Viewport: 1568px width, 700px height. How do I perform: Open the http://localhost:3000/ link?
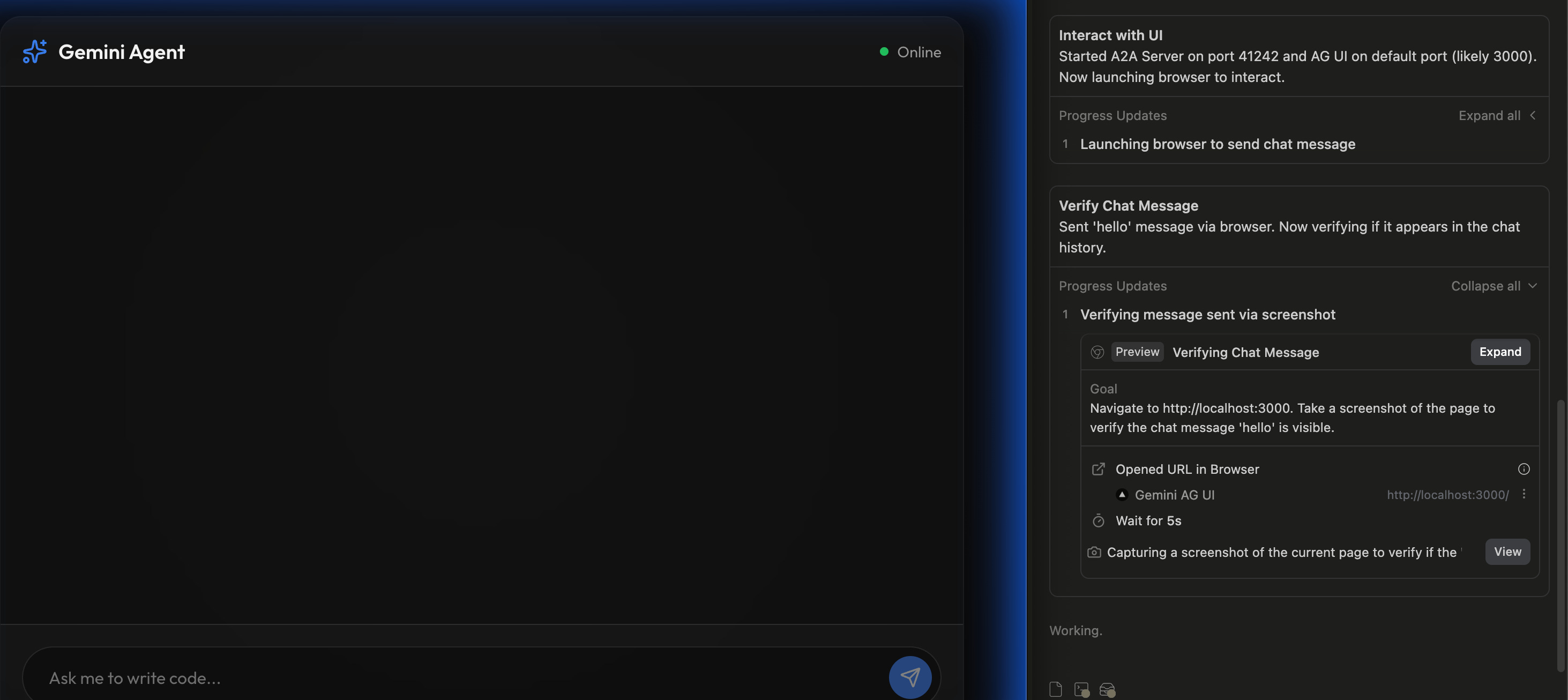pyautogui.click(x=1447, y=495)
